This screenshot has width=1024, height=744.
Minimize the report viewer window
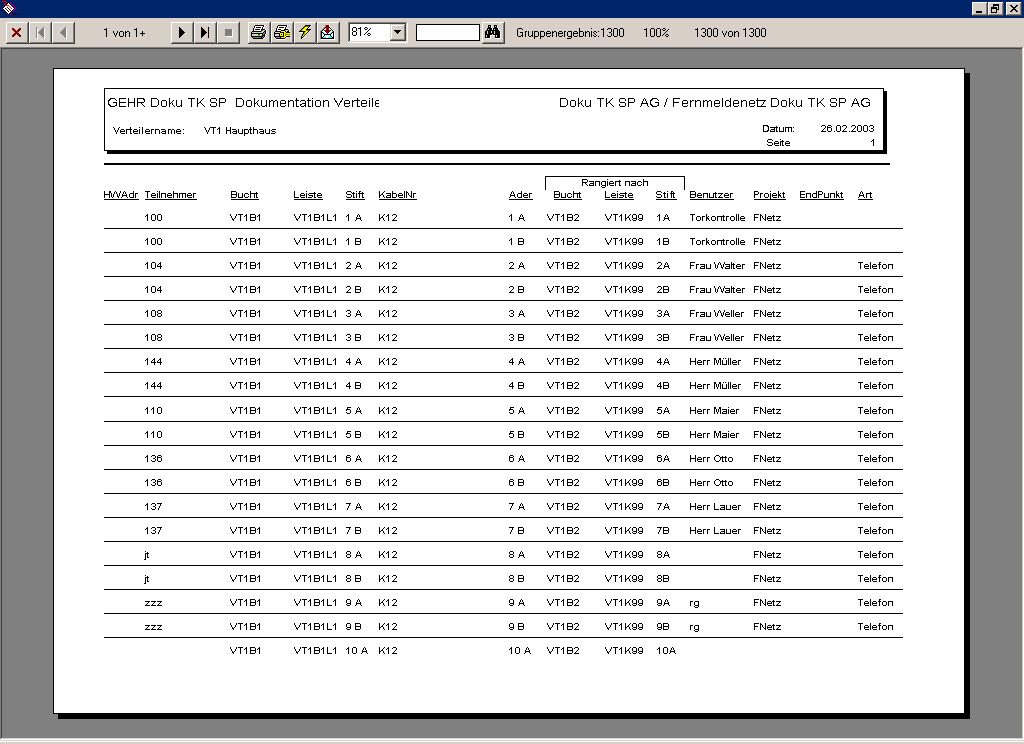[978, 8]
